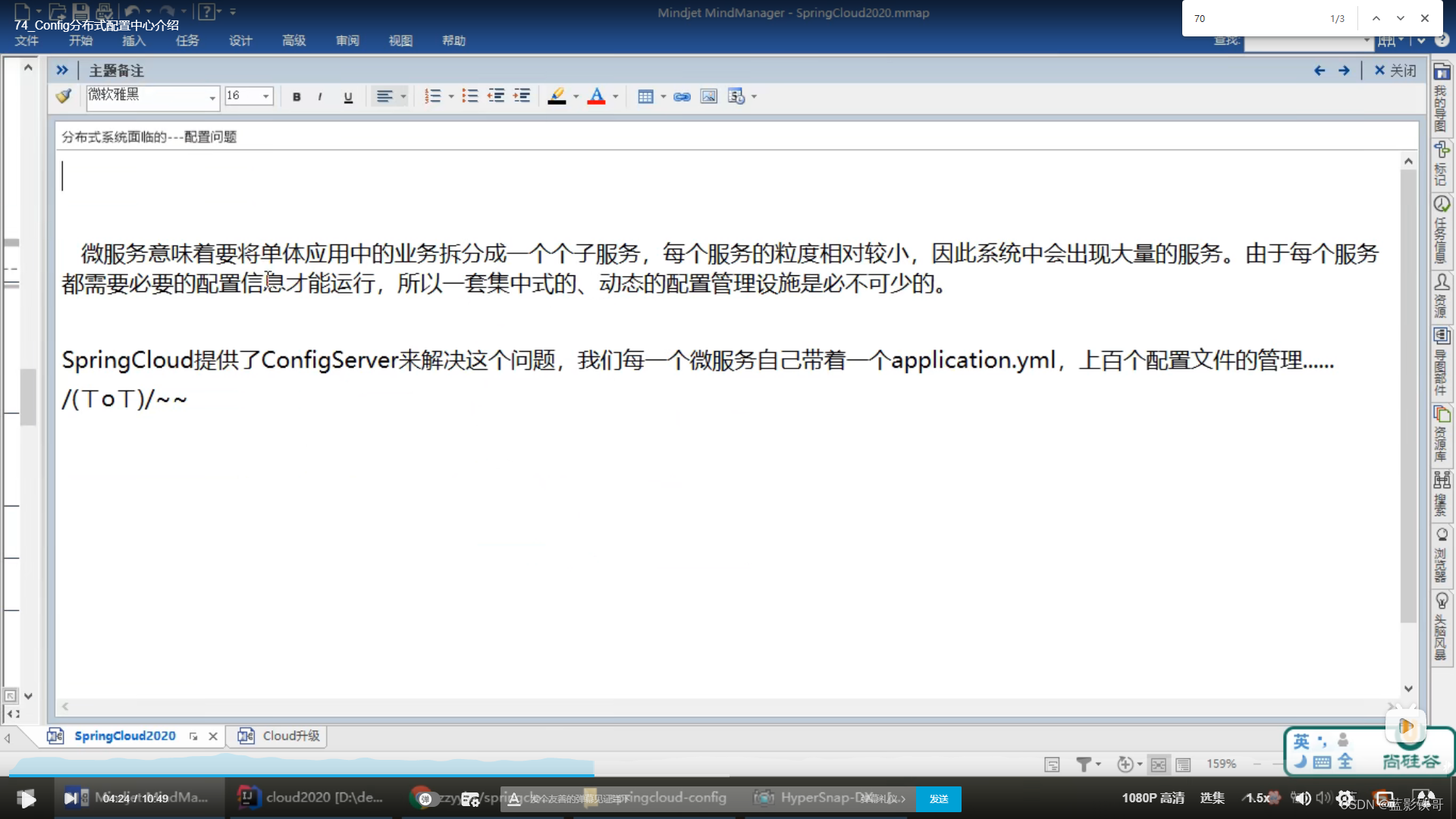Open the 选集 episode list
The height and width of the screenshot is (819, 1456).
(x=1212, y=798)
